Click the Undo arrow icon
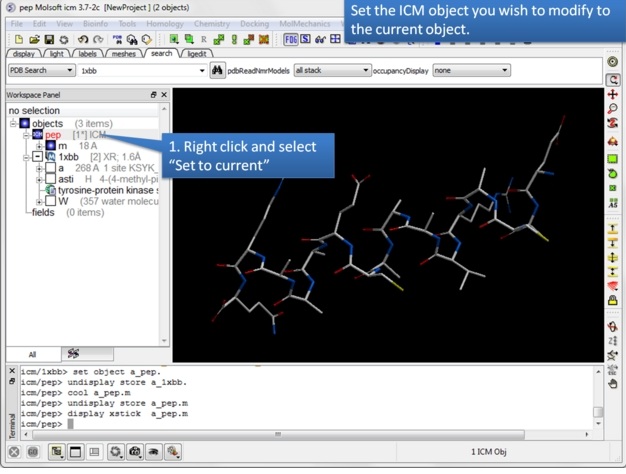The width and height of the screenshot is (626, 474). click(x=83, y=40)
